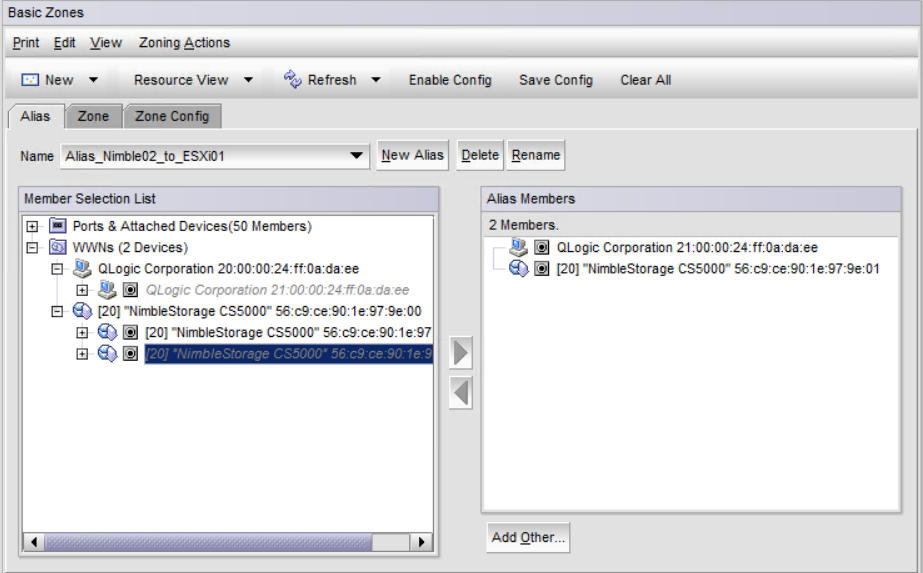Collapse the WWNs (2 Devices) node

click(32, 247)
